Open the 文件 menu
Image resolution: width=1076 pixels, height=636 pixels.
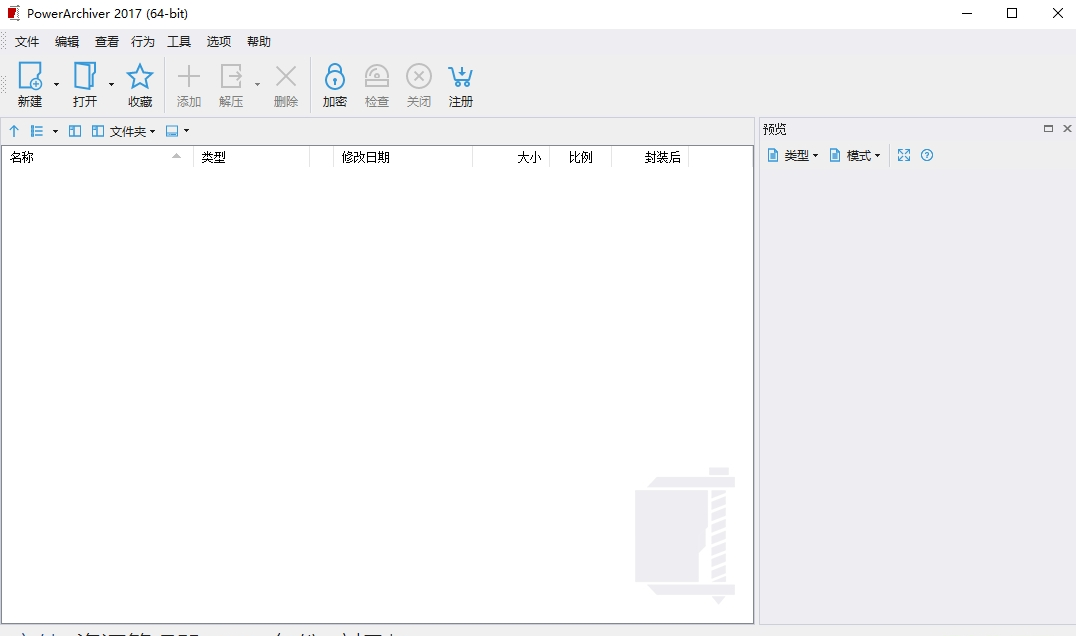coord(27,42)
